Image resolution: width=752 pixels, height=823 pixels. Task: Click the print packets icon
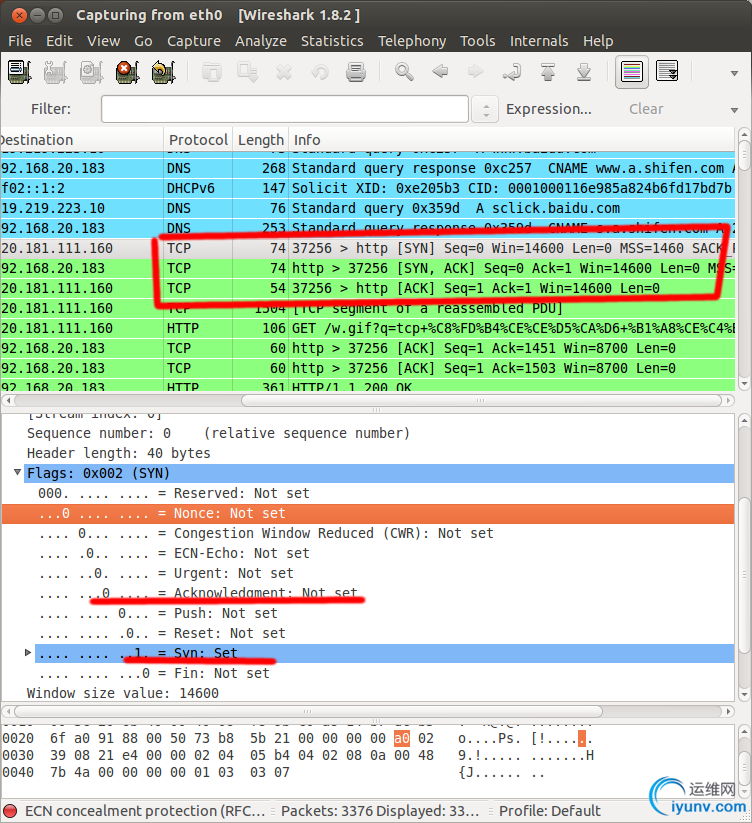click(356, 72)
